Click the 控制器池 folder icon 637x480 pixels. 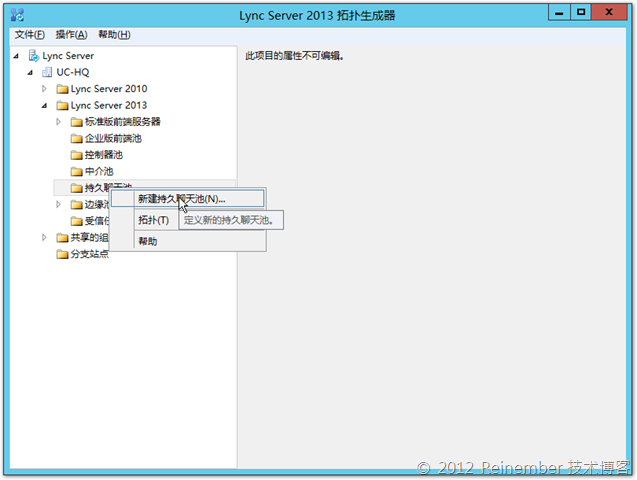tap(76, 155)
